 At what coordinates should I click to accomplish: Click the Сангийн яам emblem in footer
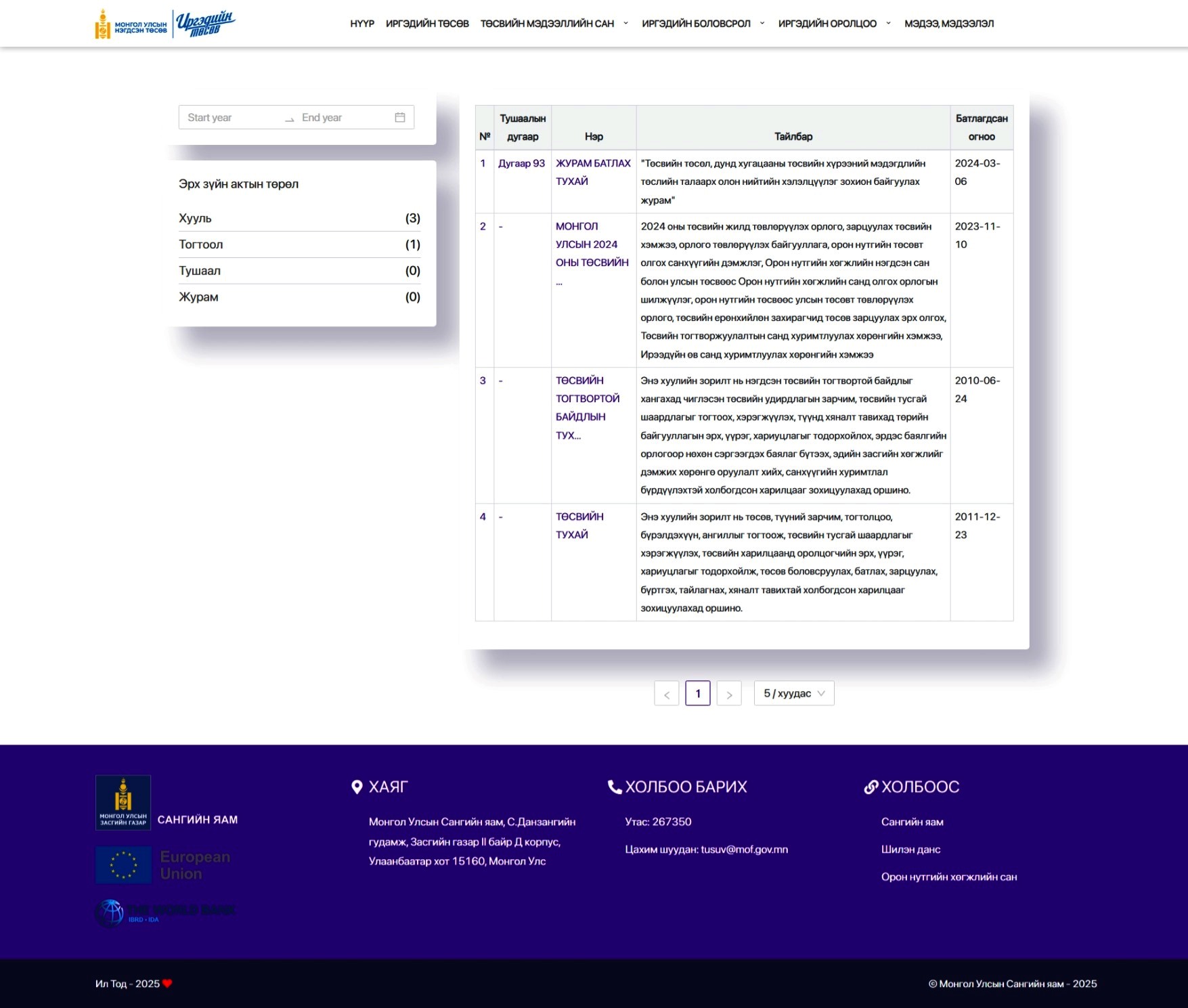[123, 802]
